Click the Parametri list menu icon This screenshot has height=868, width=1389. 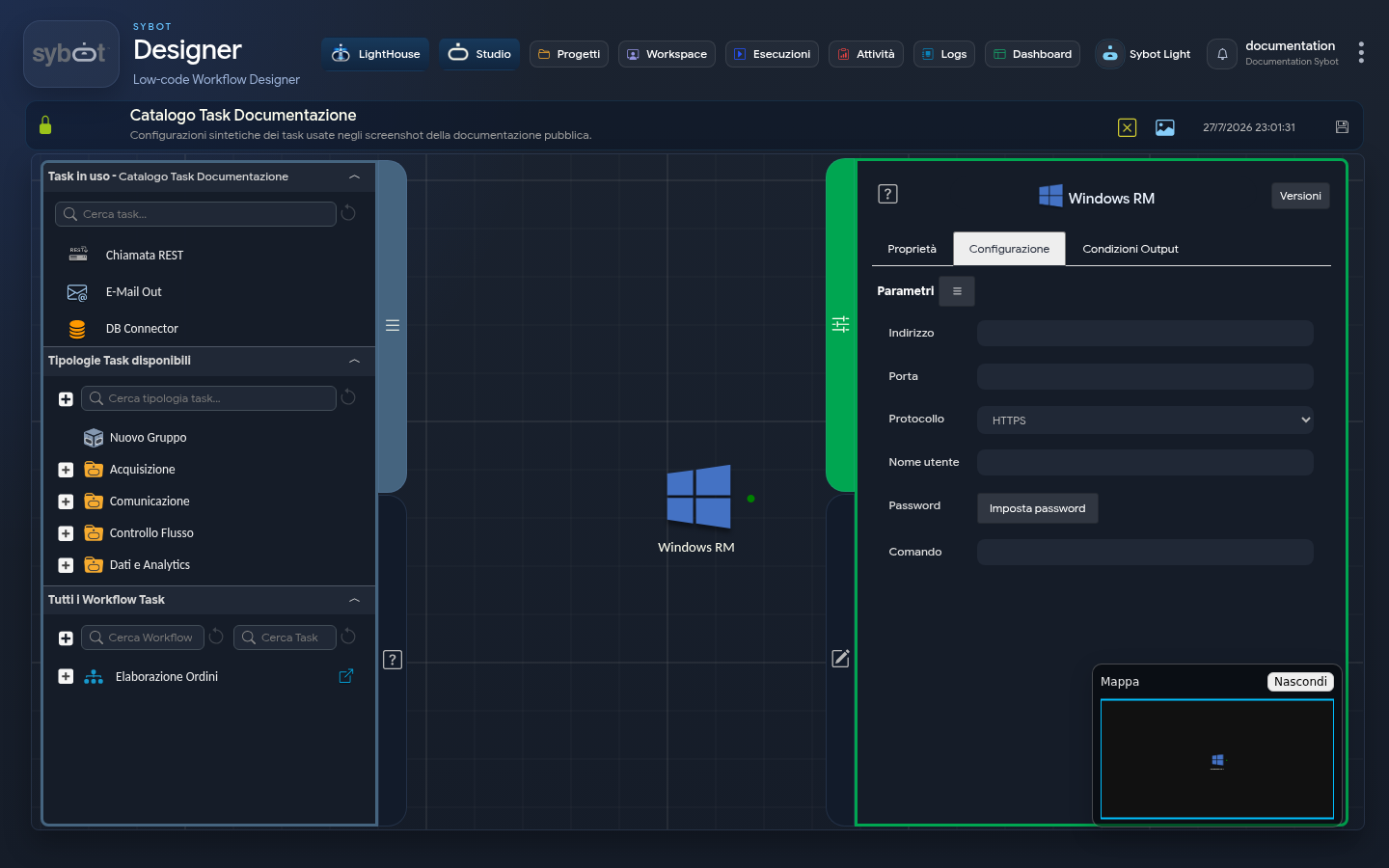pyautogui.click(x=957, y=291)
